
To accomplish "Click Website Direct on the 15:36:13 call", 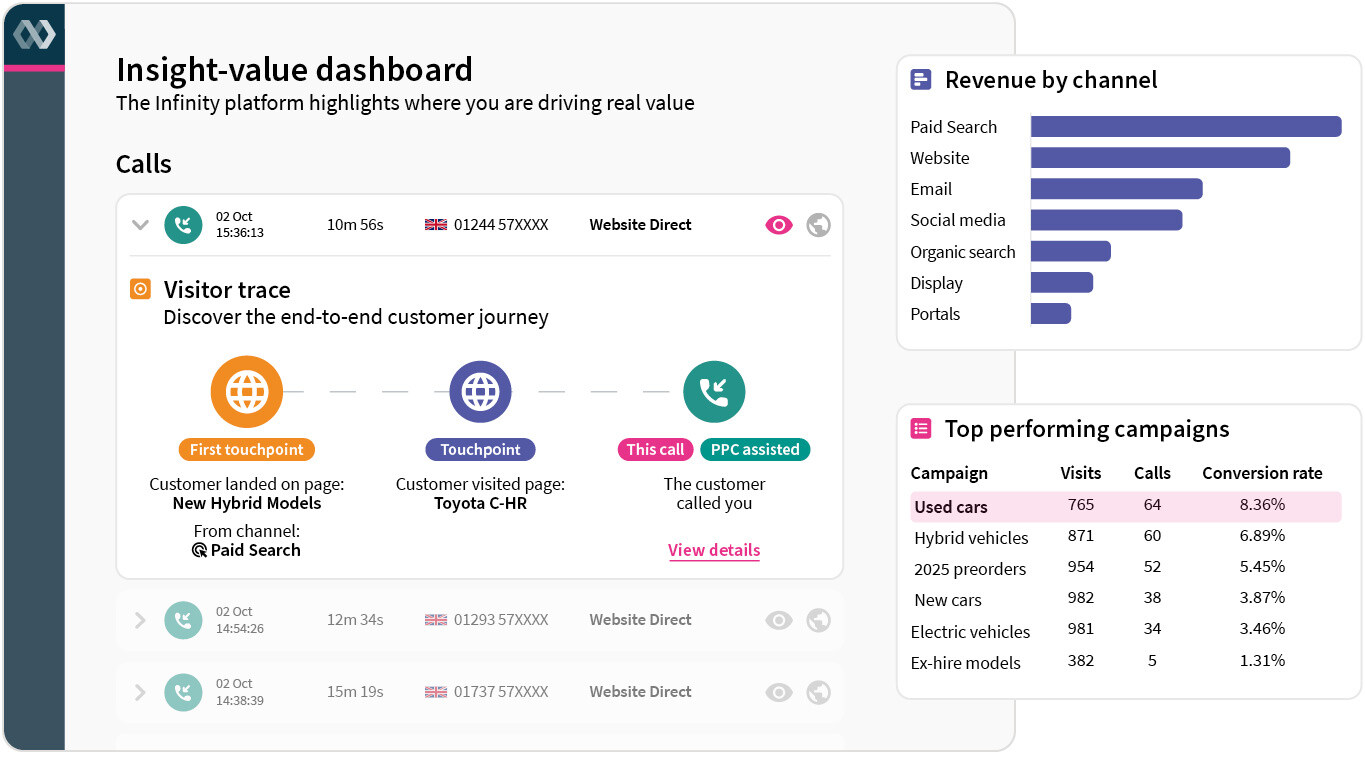I will pyautogui.click(x=640, y=225).
